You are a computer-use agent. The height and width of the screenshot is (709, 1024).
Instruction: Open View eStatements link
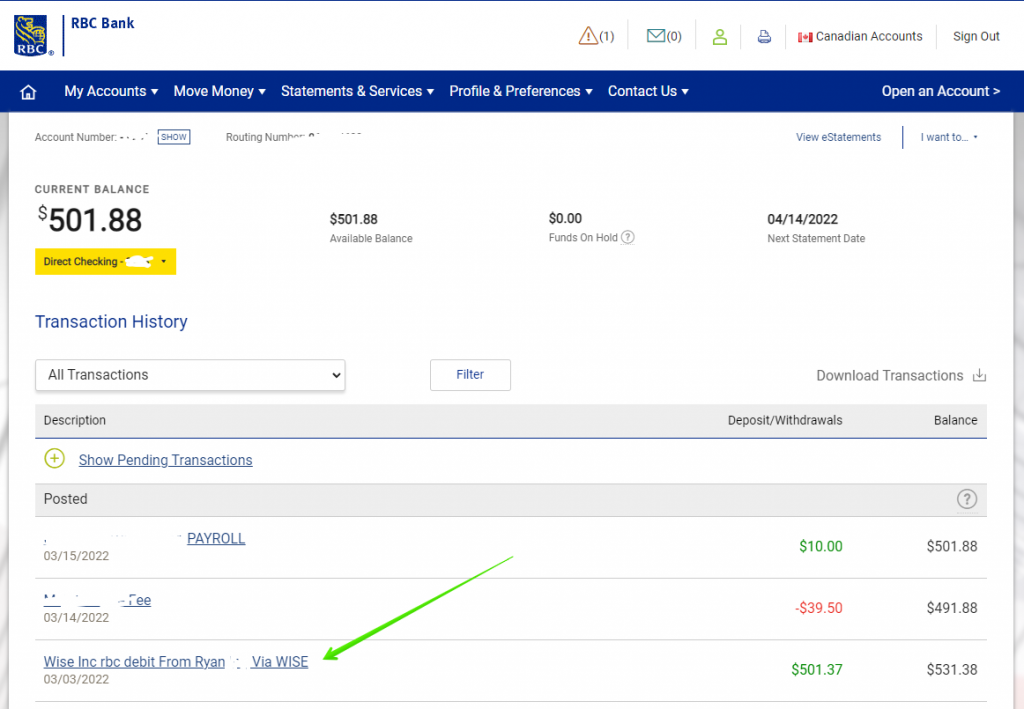pyautogui.click(x=838, y=137)
